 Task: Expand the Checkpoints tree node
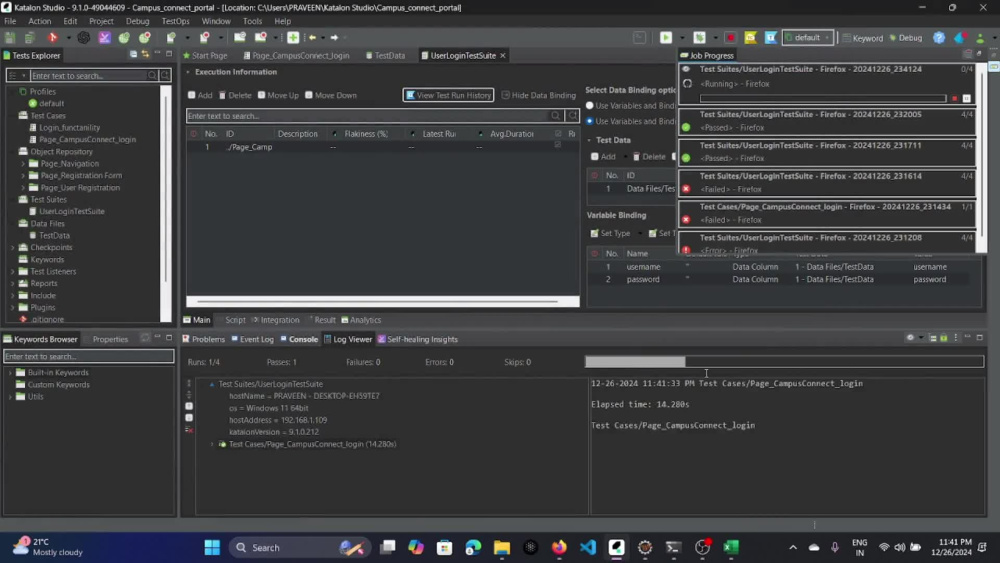coord(12,247)
